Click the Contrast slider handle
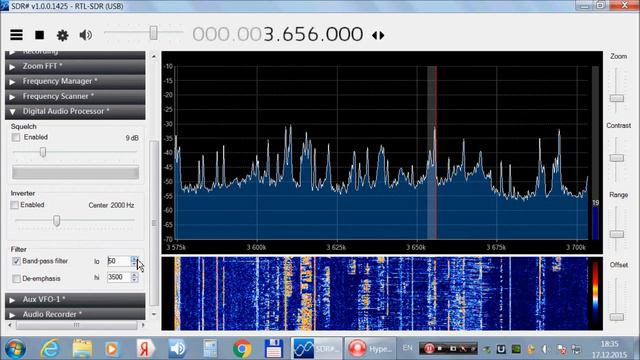640x360 pixels. pyautogui.click(x=617, y=158)
